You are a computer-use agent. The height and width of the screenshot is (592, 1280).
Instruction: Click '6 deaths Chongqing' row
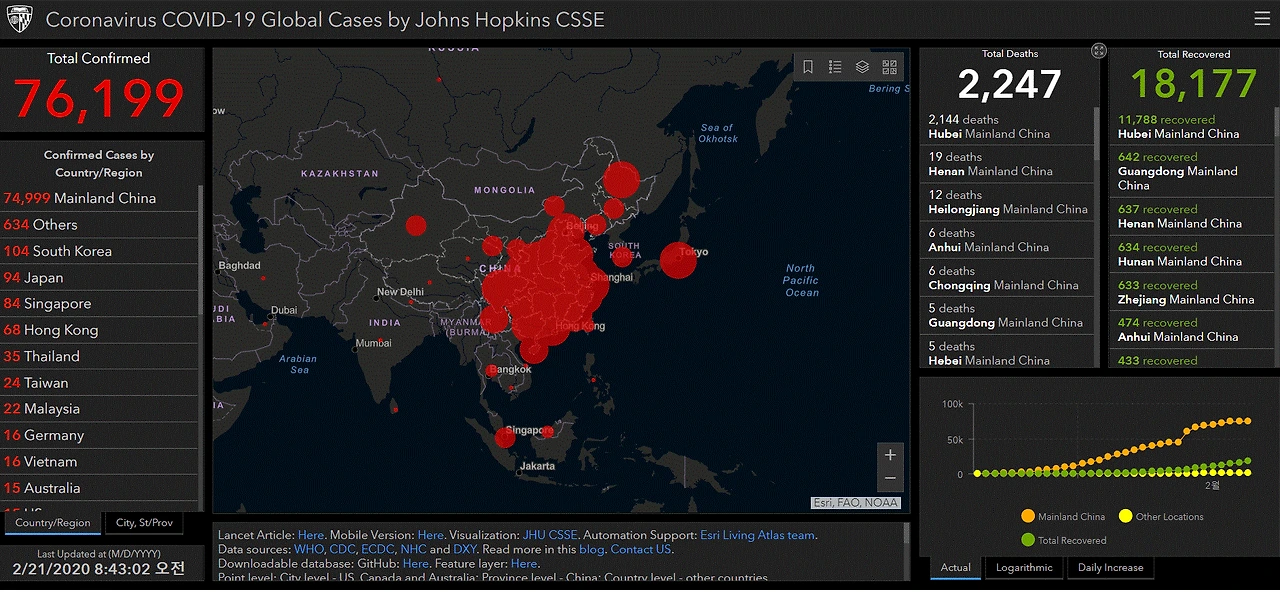coord(1006,278)
